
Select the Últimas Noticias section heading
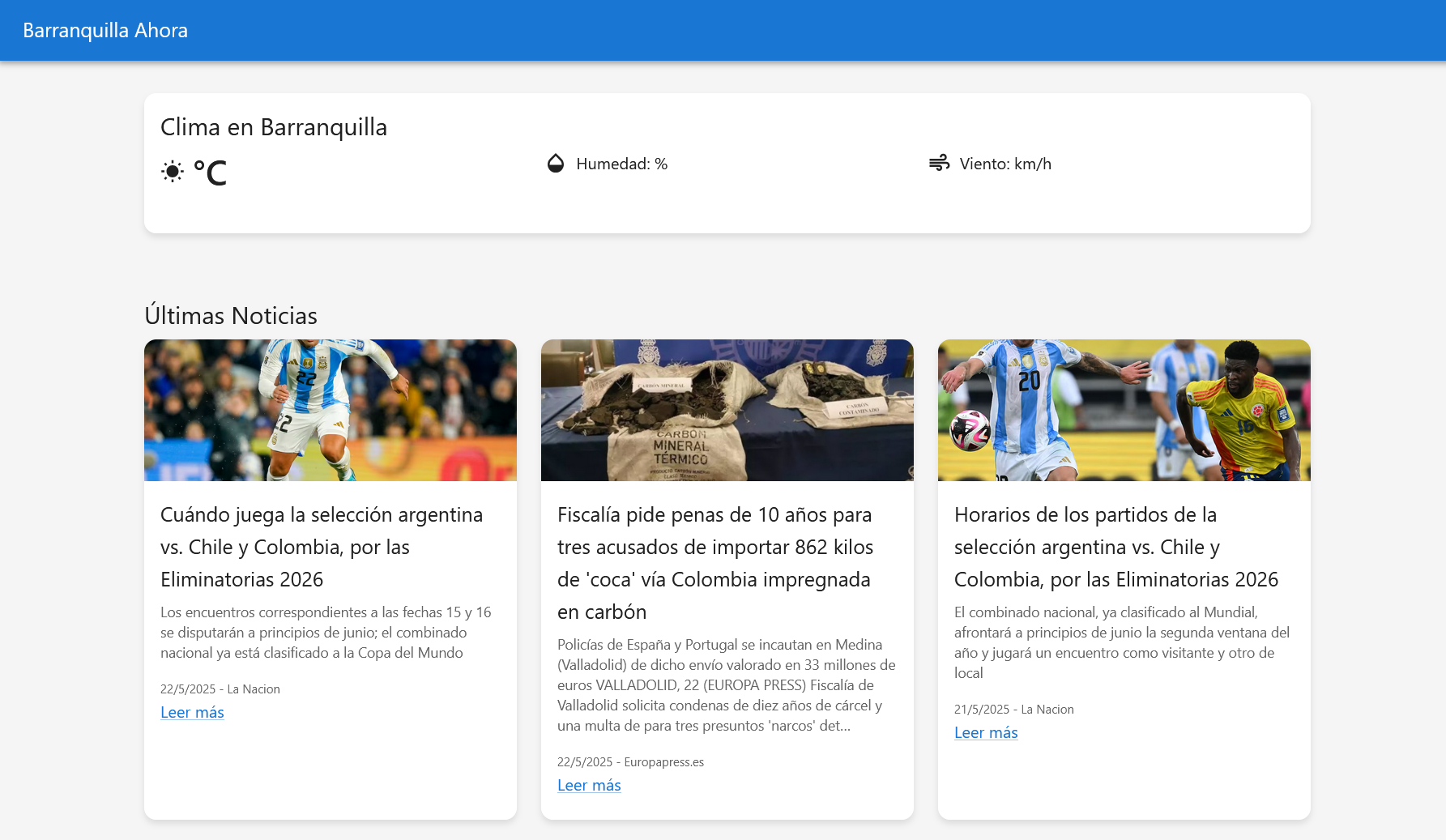pos(231,316)
